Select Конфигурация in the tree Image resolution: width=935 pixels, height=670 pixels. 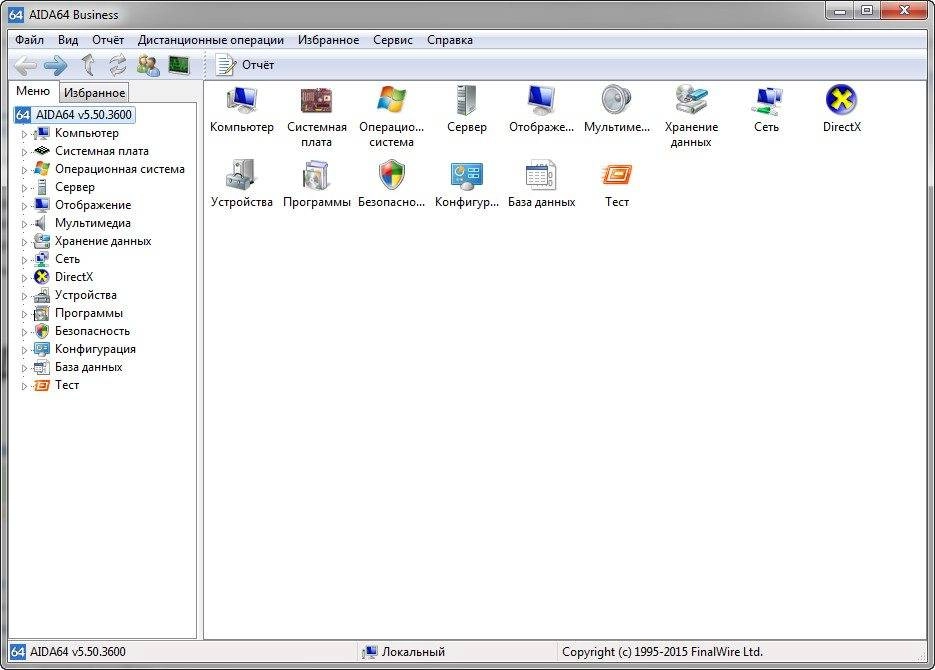coord(95,349)
